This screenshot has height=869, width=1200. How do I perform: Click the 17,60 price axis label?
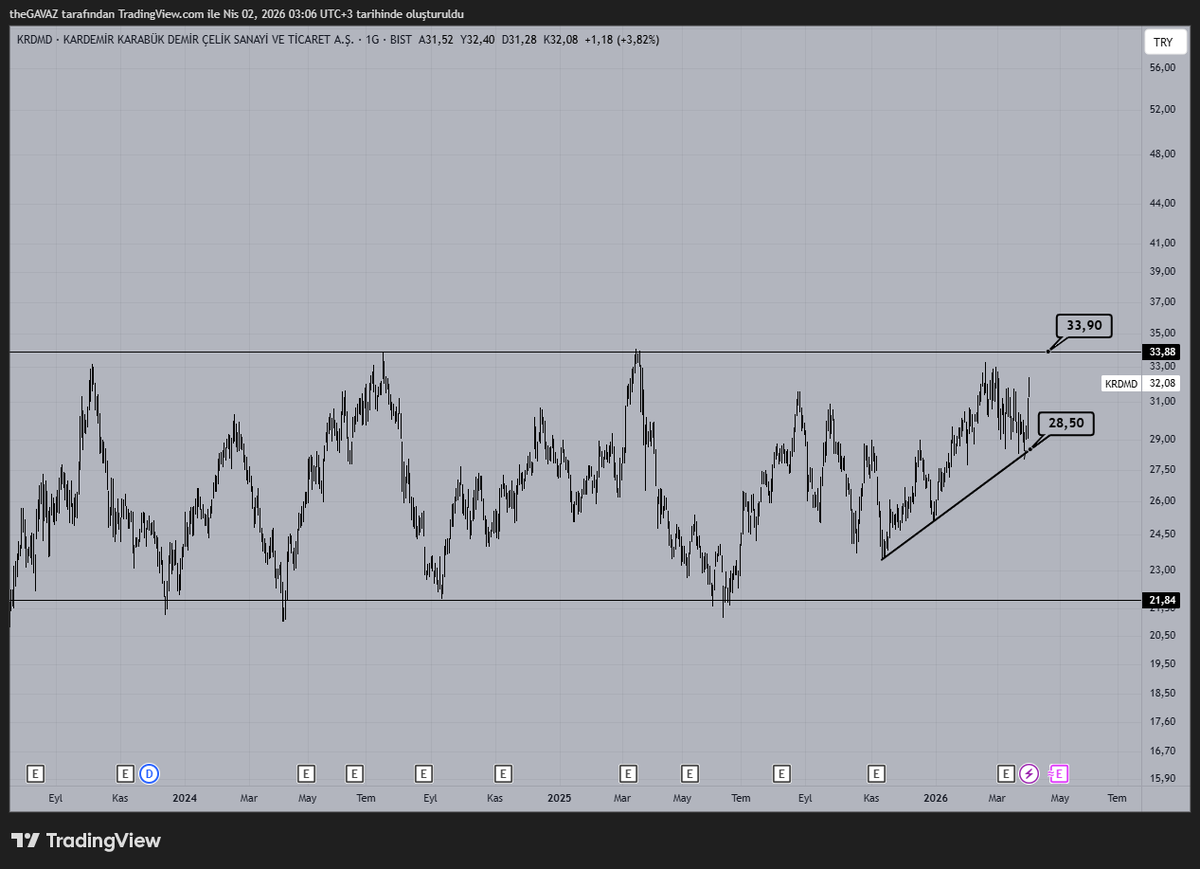tap(1162, 720)
